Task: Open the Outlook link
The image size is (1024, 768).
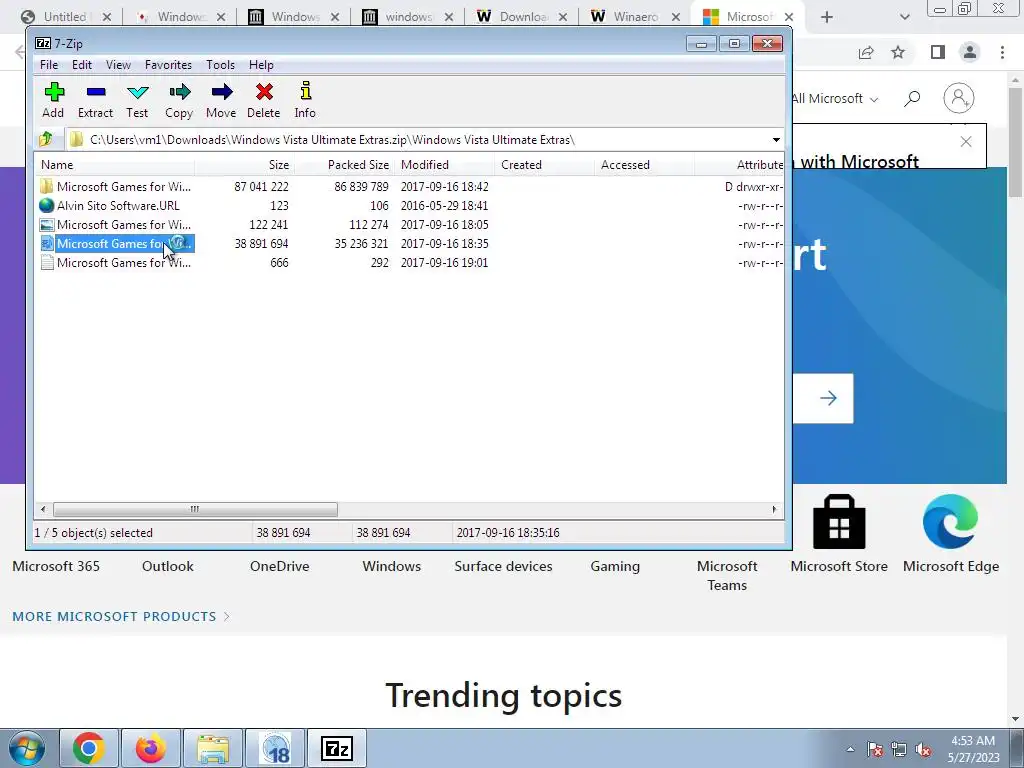Action: coord(168,566)
